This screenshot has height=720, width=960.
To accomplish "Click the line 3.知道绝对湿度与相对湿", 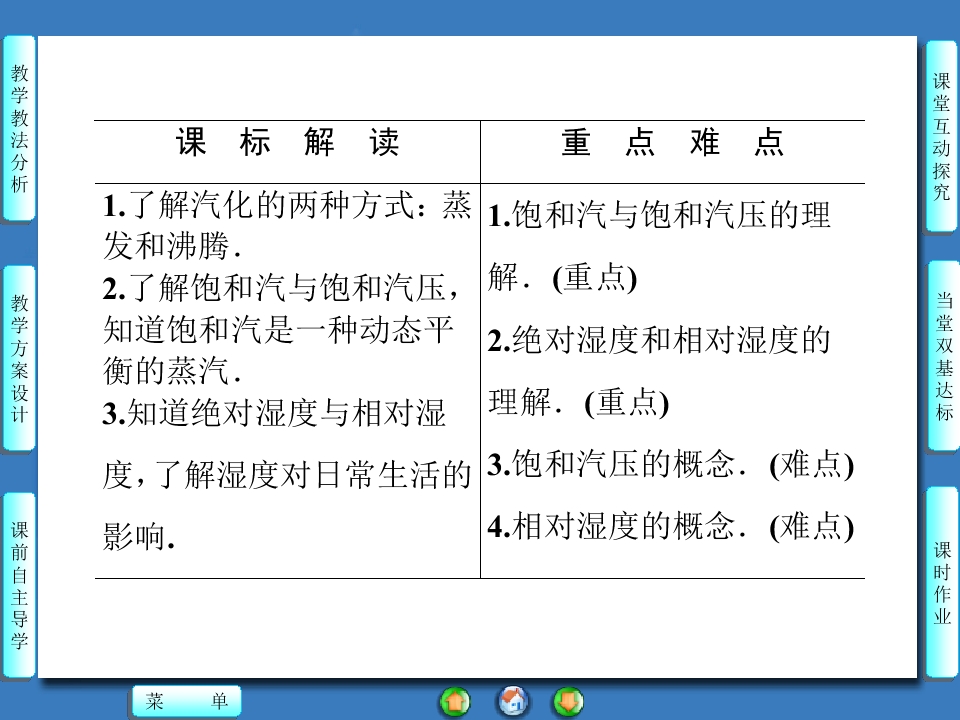I will coord(274,414).
